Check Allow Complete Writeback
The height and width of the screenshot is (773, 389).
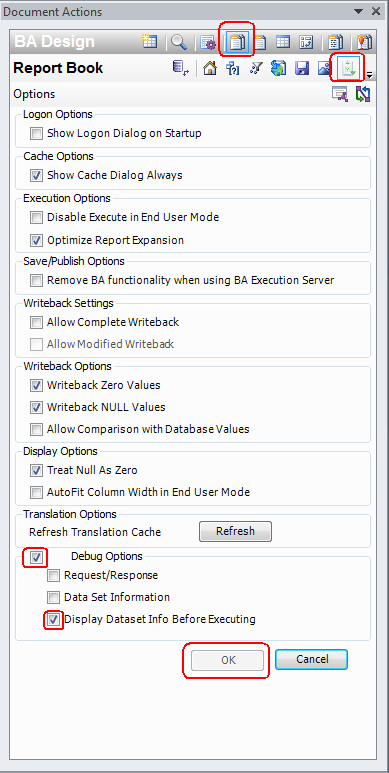36,322
